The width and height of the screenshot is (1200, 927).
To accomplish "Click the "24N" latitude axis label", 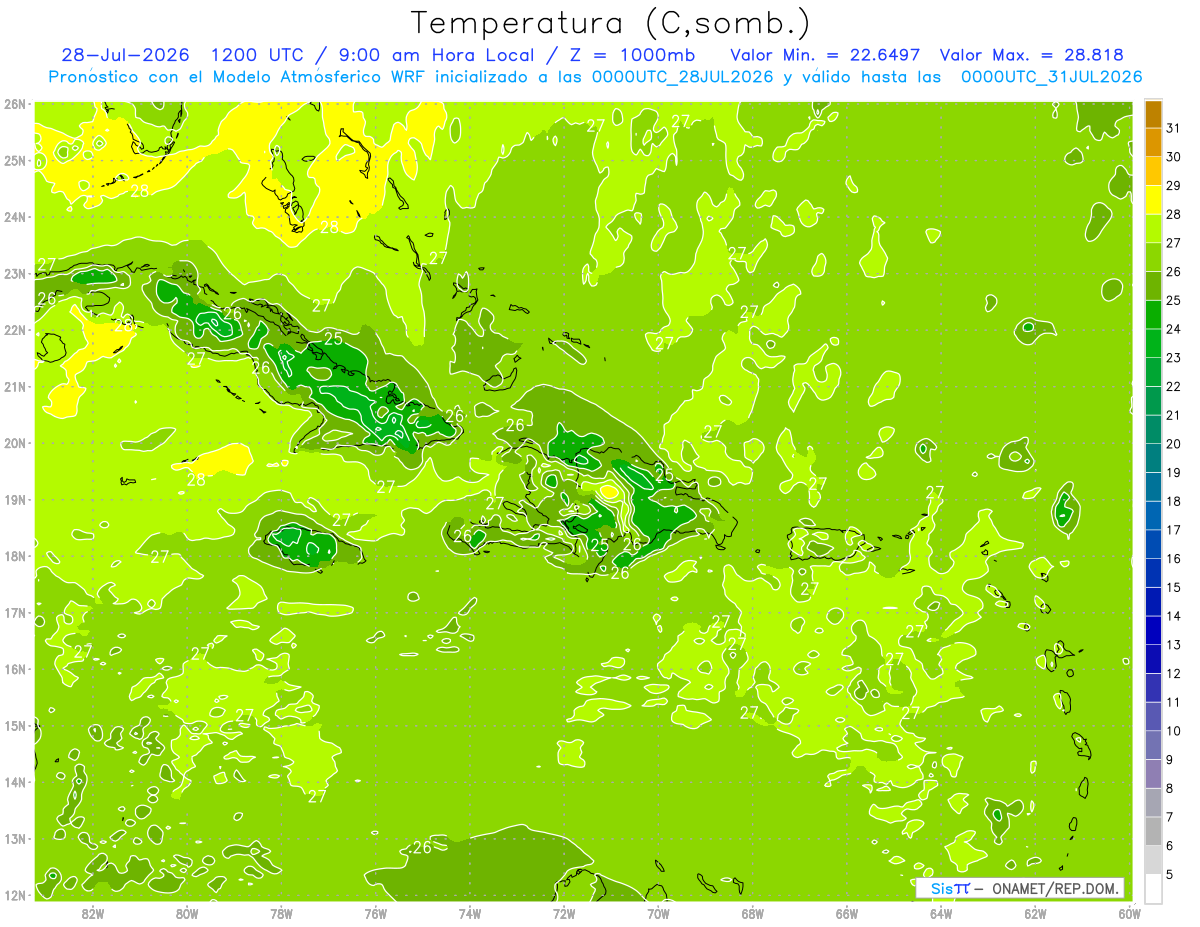I will pyautogui.click(x=15, y=217).
